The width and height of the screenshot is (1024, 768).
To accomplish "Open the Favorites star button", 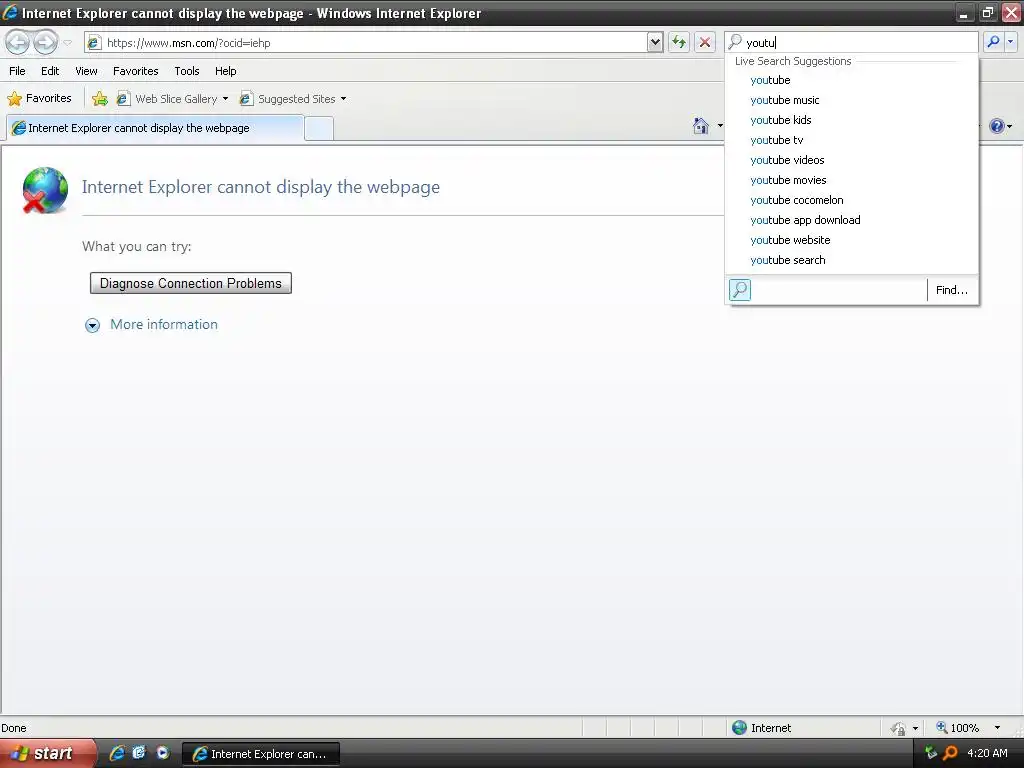I will (39, 99).
